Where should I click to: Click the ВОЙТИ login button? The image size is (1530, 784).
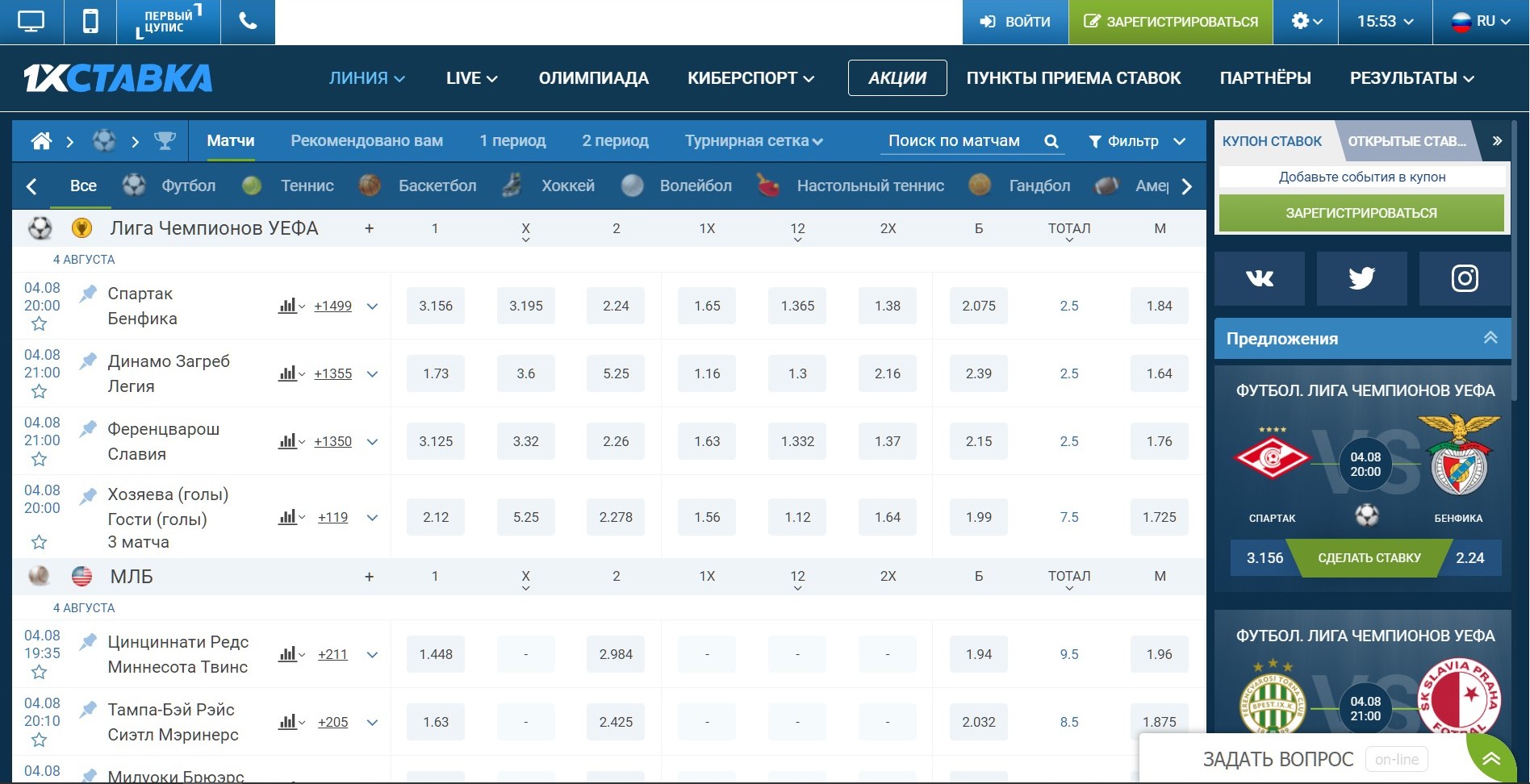click(1015, 22)
